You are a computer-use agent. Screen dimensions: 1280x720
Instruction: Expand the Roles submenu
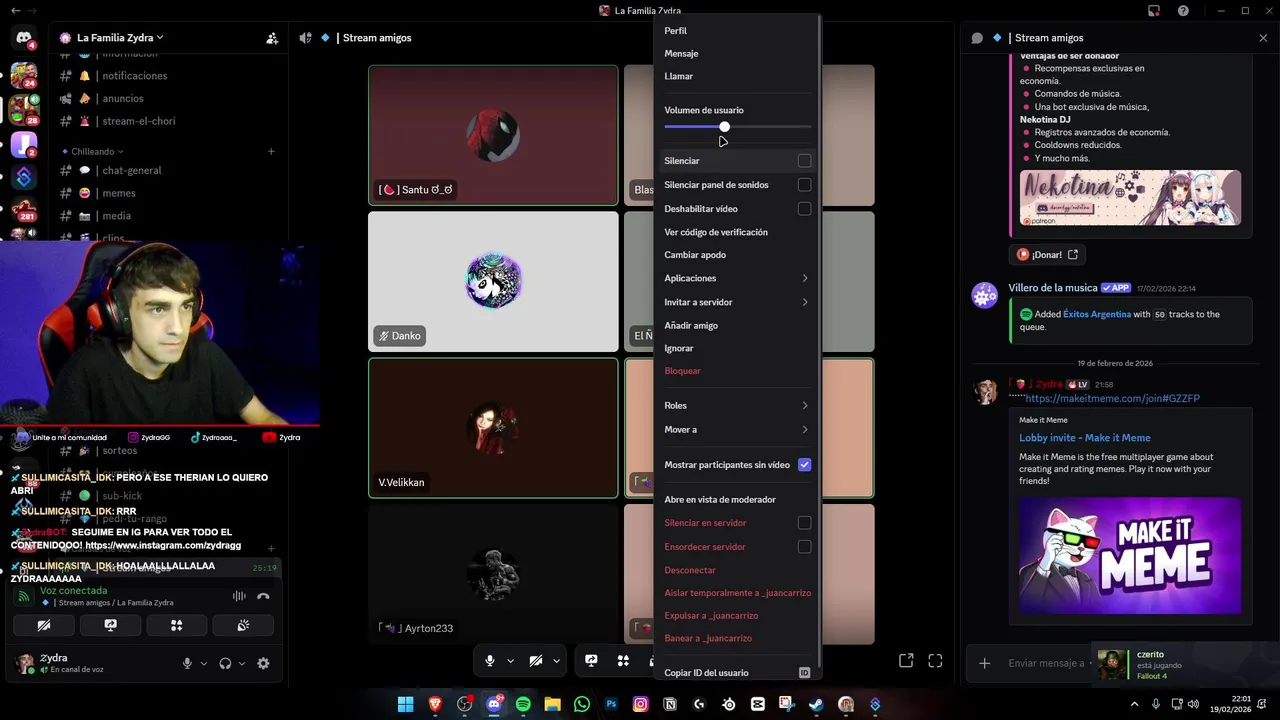737,406
